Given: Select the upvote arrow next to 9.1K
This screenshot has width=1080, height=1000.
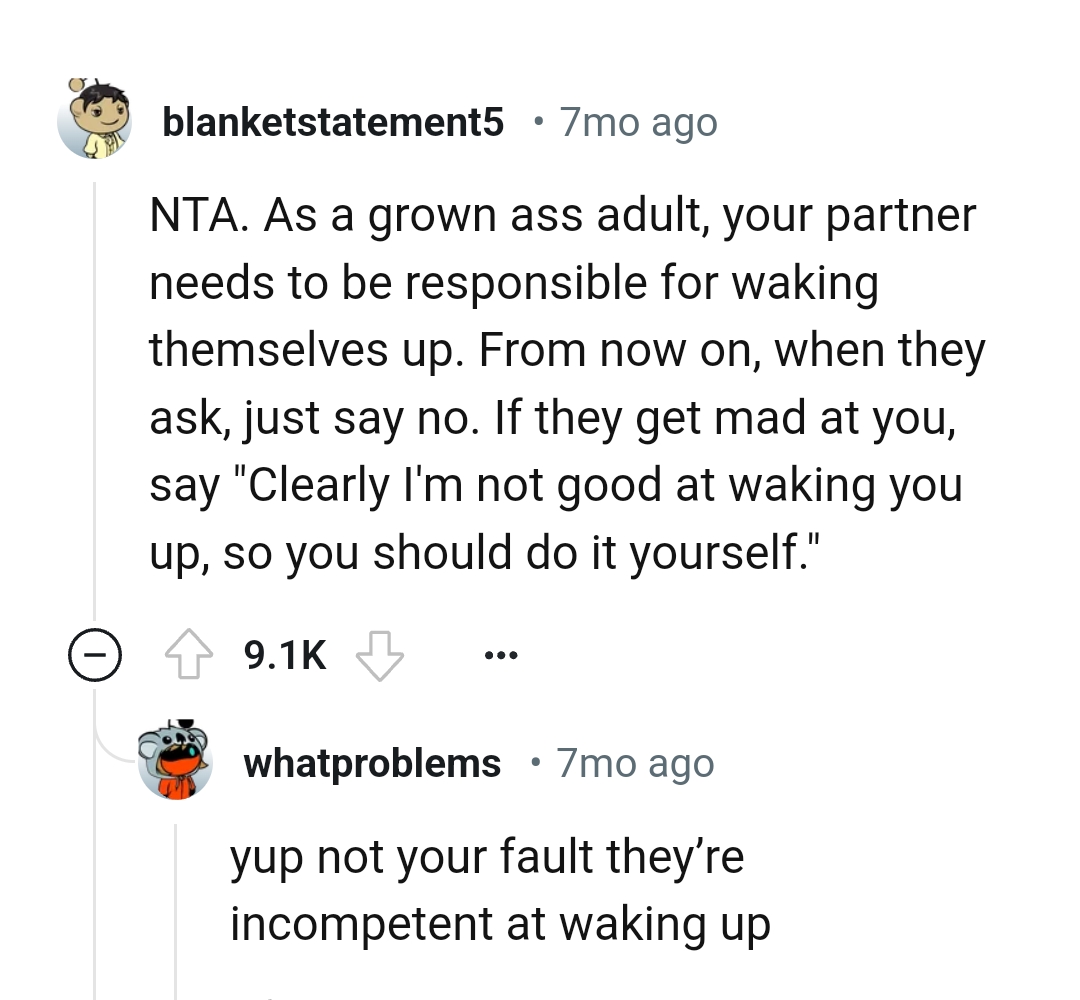Looking at the screenshot, I should pyautogui.click(x=190, y=653).
